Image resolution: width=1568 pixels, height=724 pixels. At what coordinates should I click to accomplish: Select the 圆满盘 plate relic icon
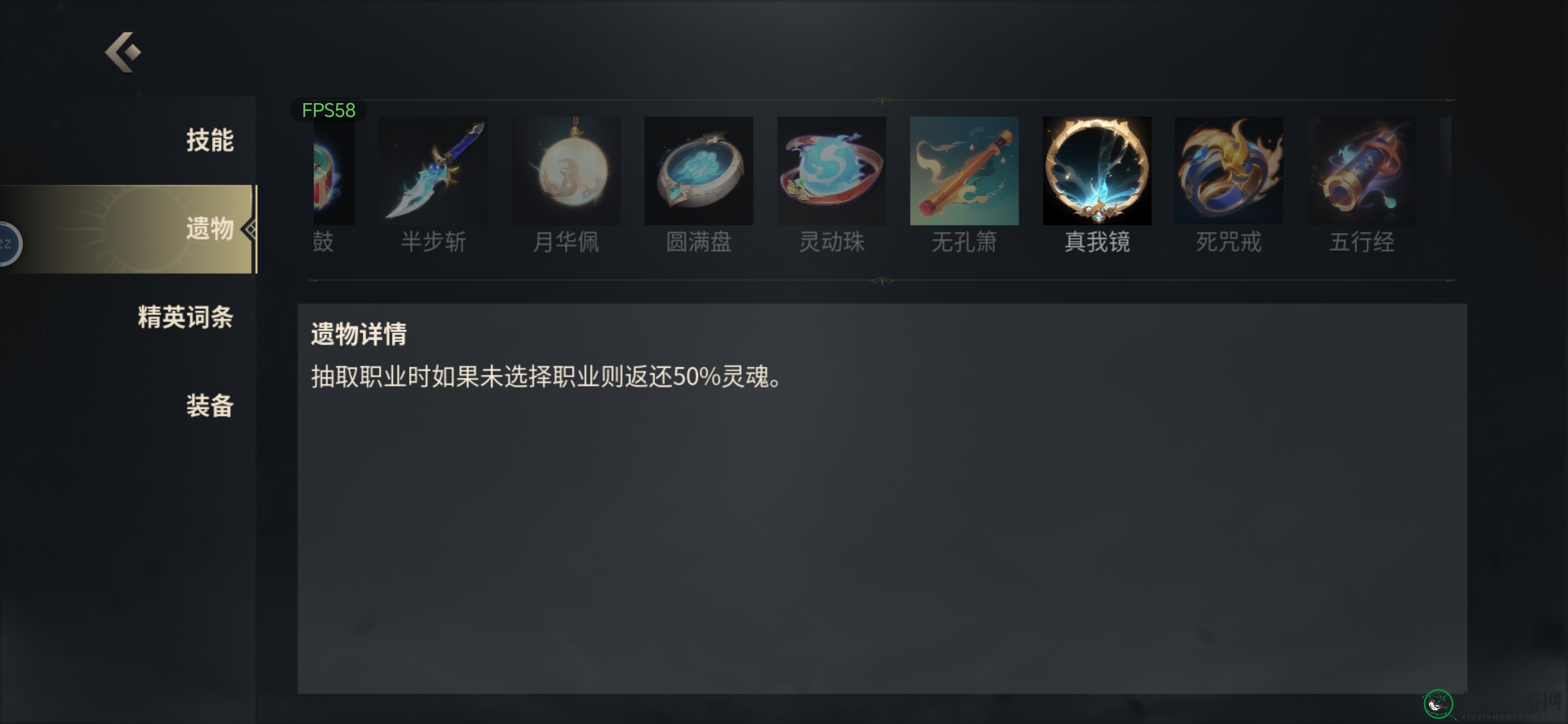pyautogui.click(x=699, y=171)
